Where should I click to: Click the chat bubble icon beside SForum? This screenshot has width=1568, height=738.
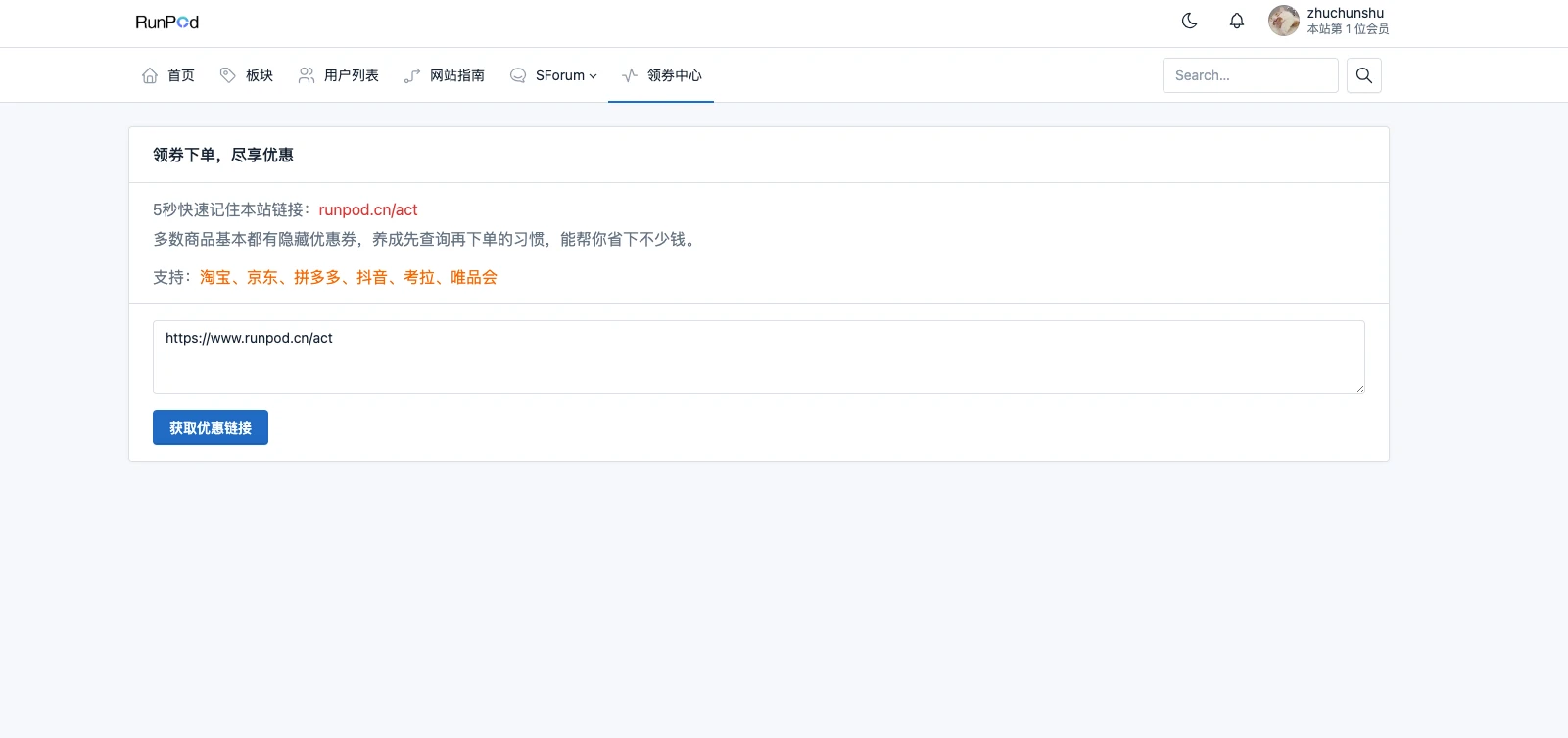click(518, 75)
